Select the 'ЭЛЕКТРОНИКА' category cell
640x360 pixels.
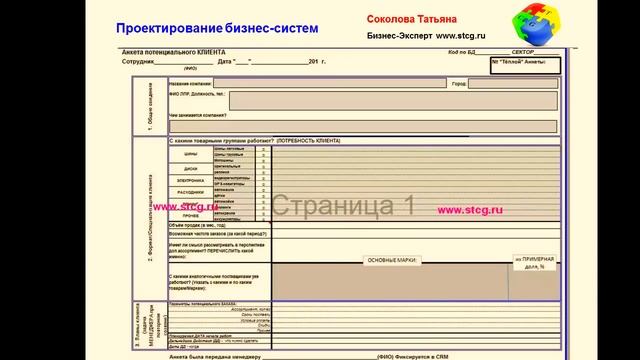(191, 180)
